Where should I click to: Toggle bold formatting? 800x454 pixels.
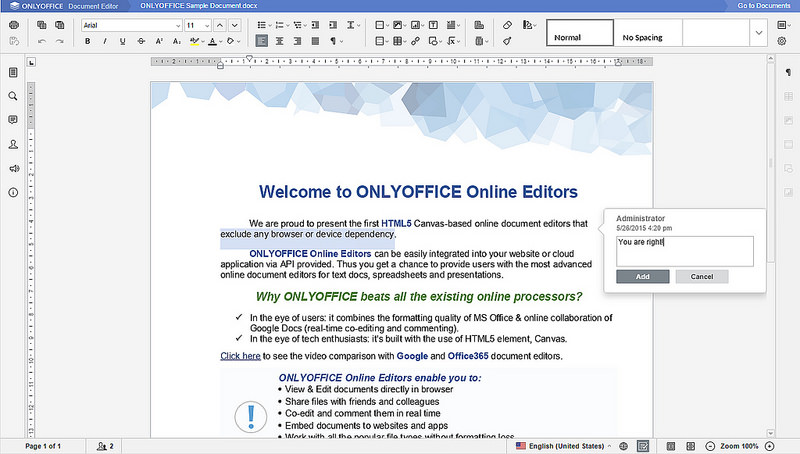pyautogui.click(x=88, y=42)
